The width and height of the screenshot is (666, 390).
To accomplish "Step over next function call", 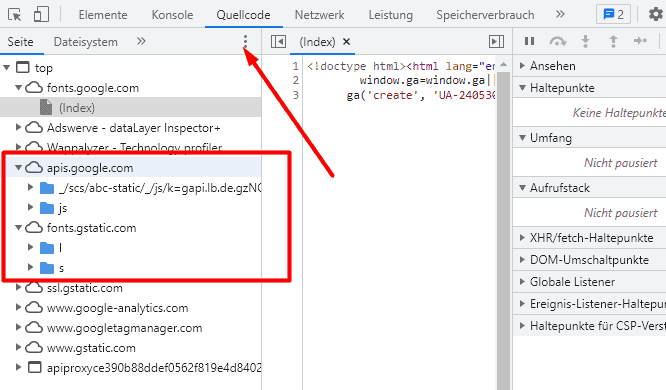I will (557, 41).
